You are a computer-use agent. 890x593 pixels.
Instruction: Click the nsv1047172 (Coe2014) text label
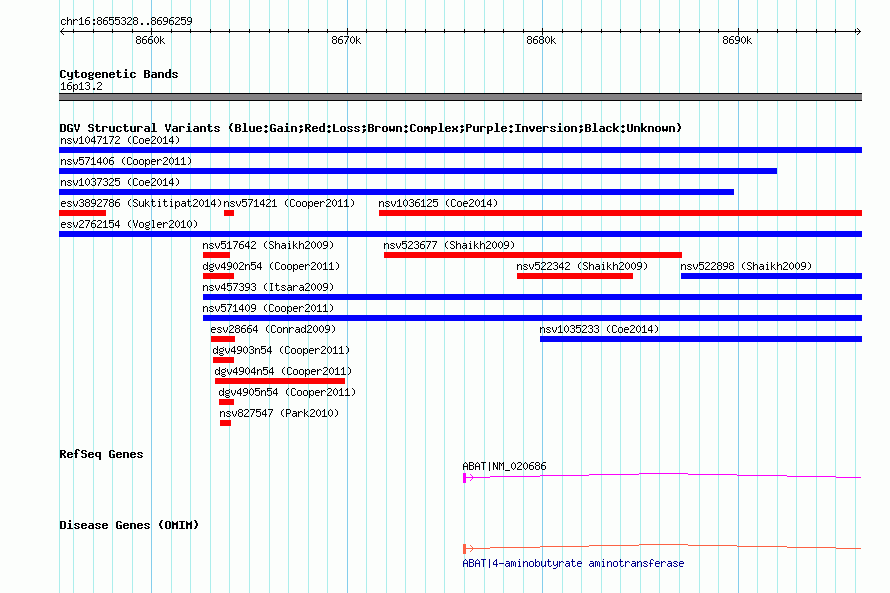coord(120,140)
